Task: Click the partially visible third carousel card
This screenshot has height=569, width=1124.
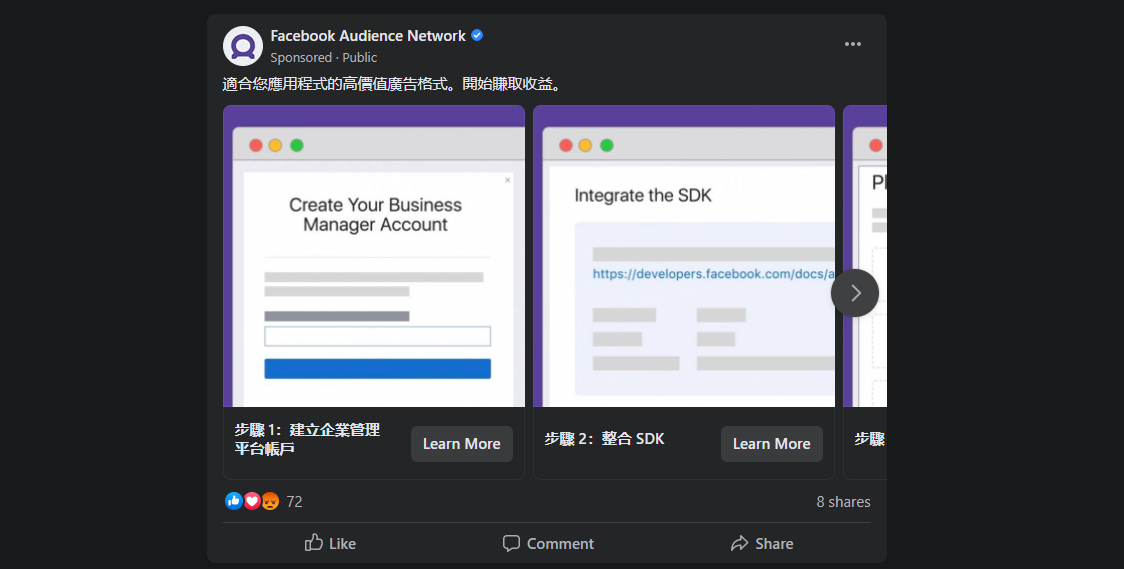Action: click(x=865, y=292)
